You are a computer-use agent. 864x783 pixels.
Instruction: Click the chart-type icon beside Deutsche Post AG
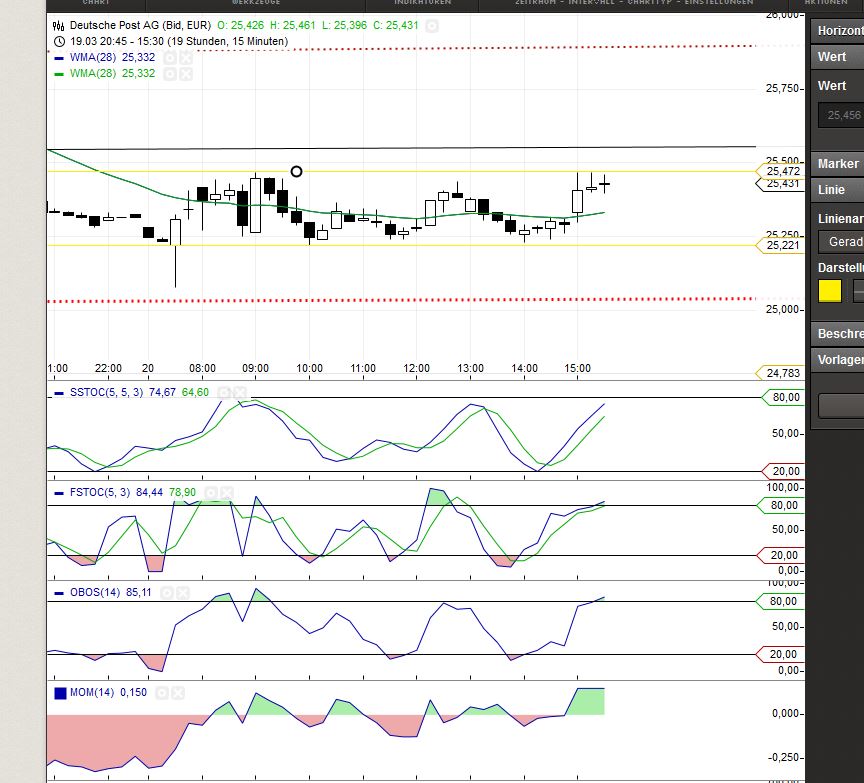coord(58,25)
